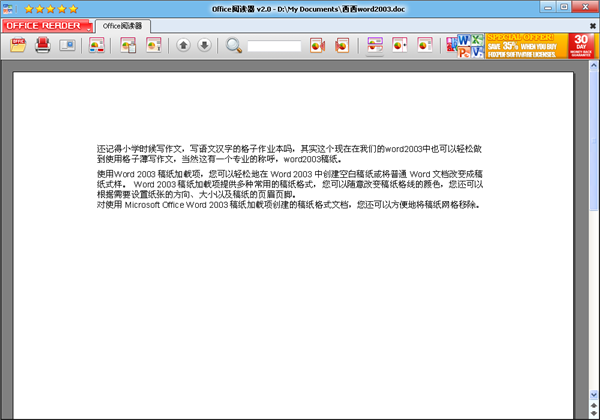Screen dimensions: 600x420
Task: Click the scroll up arrow on scrollbar
Action: (x=593, y=65)
